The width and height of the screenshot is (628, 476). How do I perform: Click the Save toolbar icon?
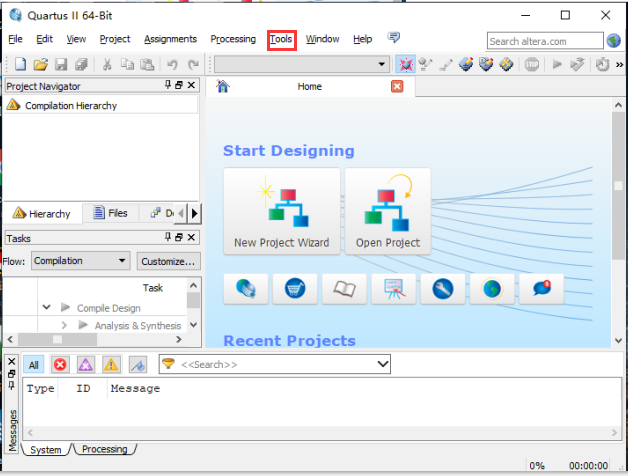(60, 64)
